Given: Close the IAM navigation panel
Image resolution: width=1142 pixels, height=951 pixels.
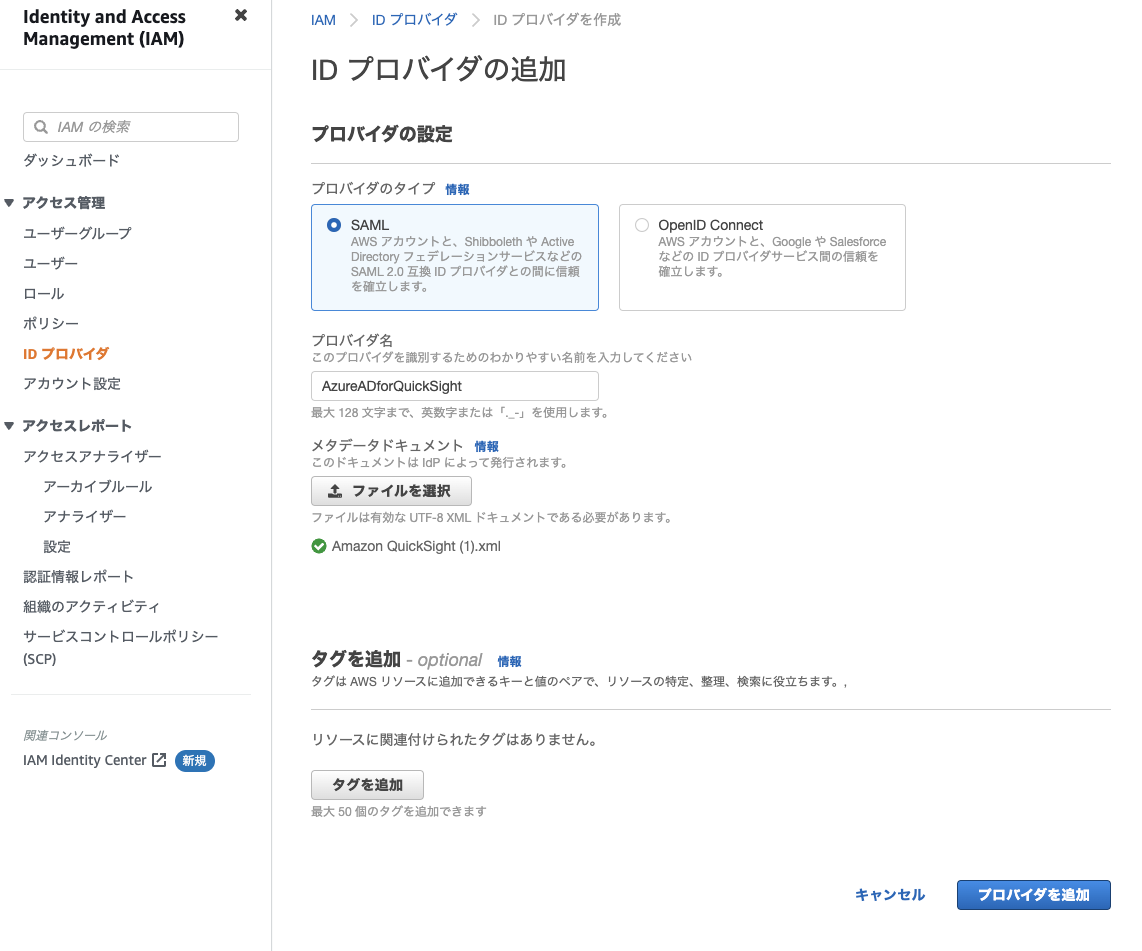Looking at the screenshot, I should click(x=240, y=15).
